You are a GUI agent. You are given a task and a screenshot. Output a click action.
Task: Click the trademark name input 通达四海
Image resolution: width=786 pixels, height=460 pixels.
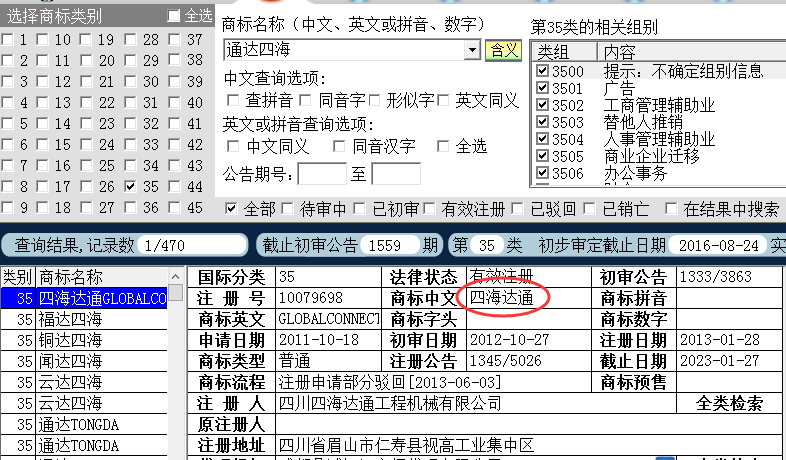click(x=344, y=50)
